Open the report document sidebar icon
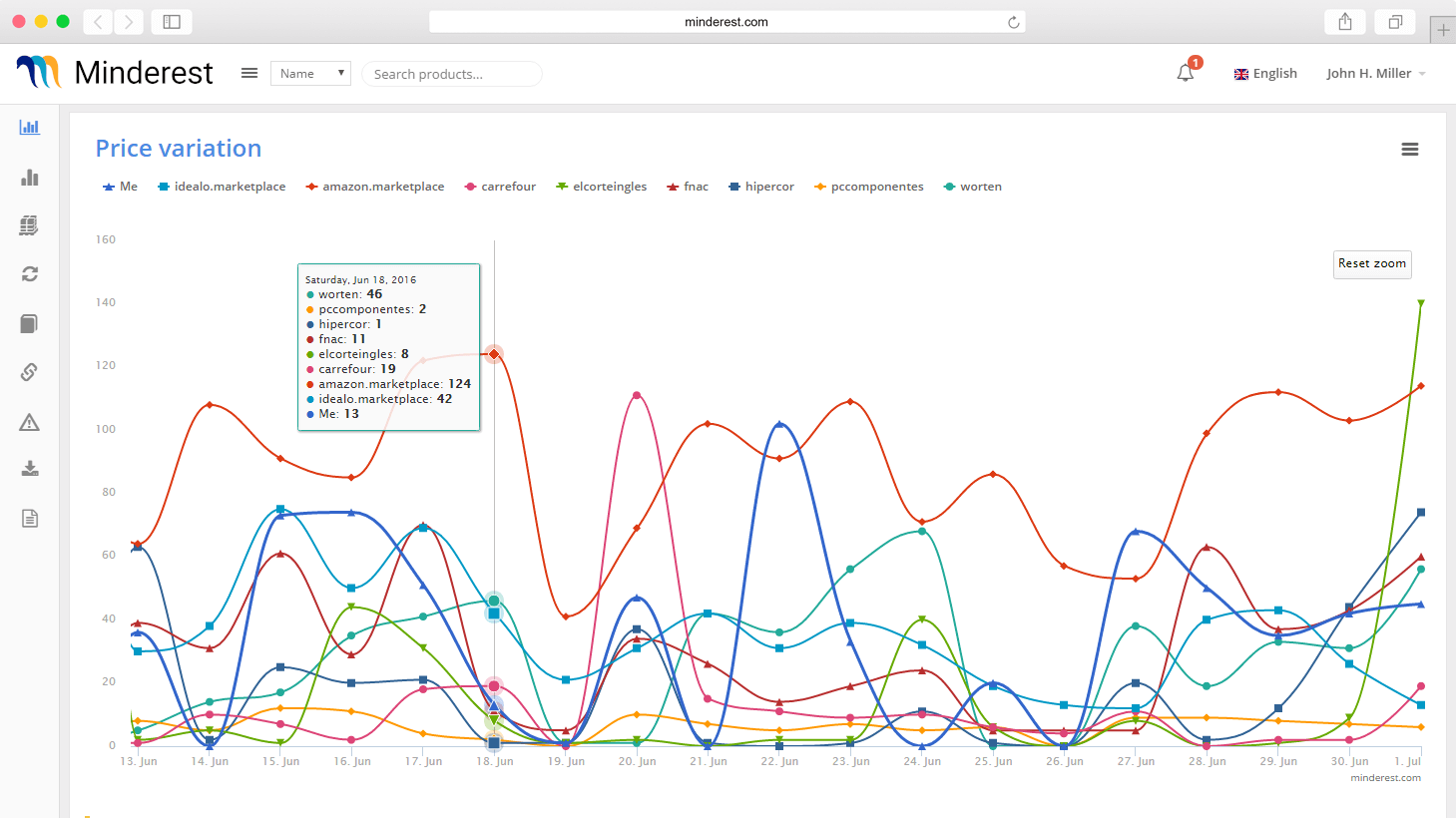1456x818 pixels. tap(30, 518)
